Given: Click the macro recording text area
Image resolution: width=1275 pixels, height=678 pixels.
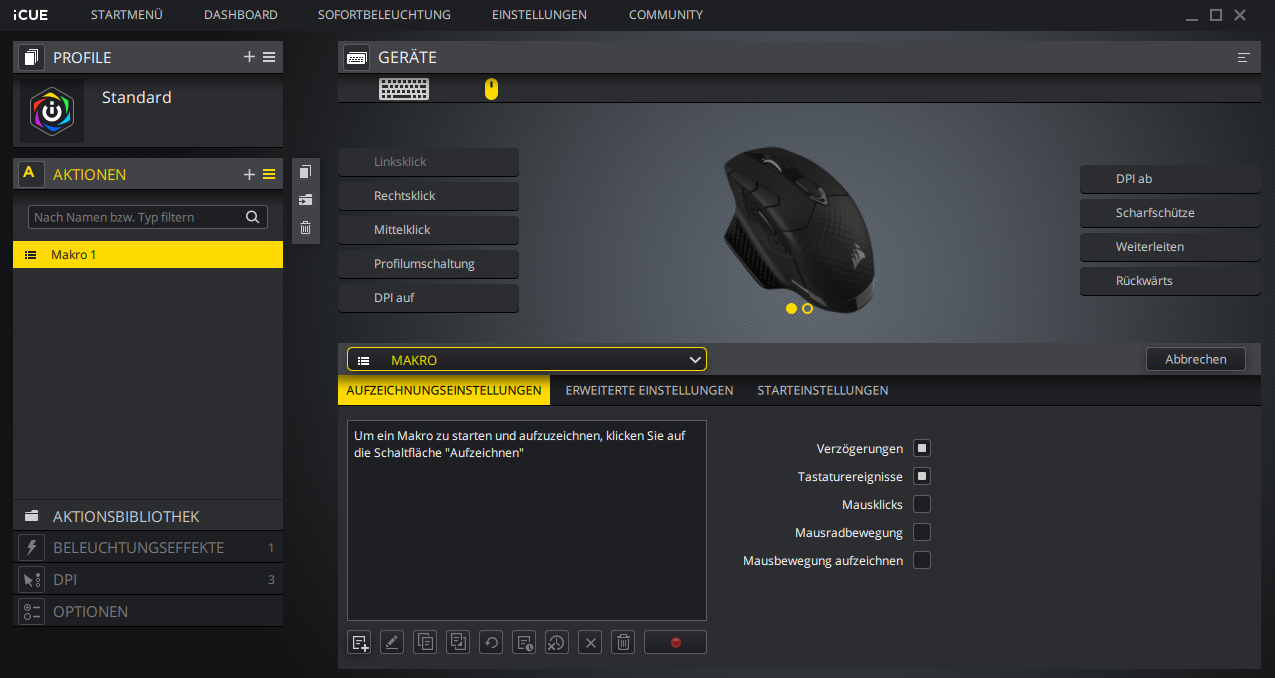Looking at the screenshot, I should [x=527, y=520].
